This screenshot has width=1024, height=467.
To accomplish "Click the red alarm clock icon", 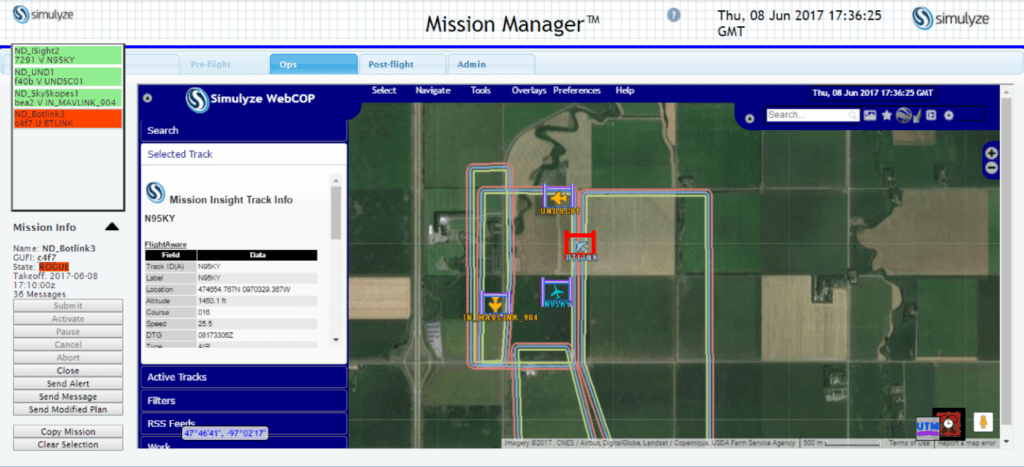I will [x=948, y=425].
